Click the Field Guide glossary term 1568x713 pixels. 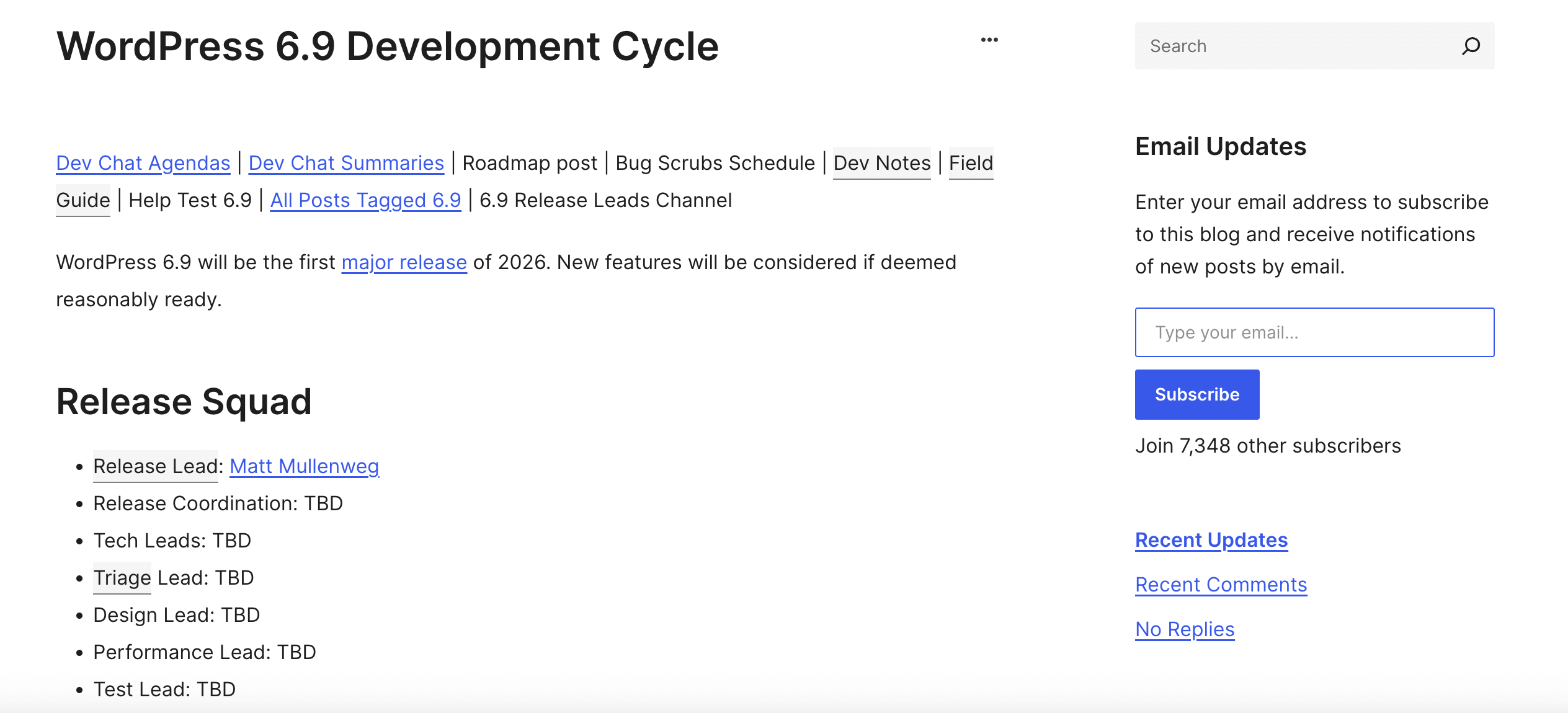(971, 162)
